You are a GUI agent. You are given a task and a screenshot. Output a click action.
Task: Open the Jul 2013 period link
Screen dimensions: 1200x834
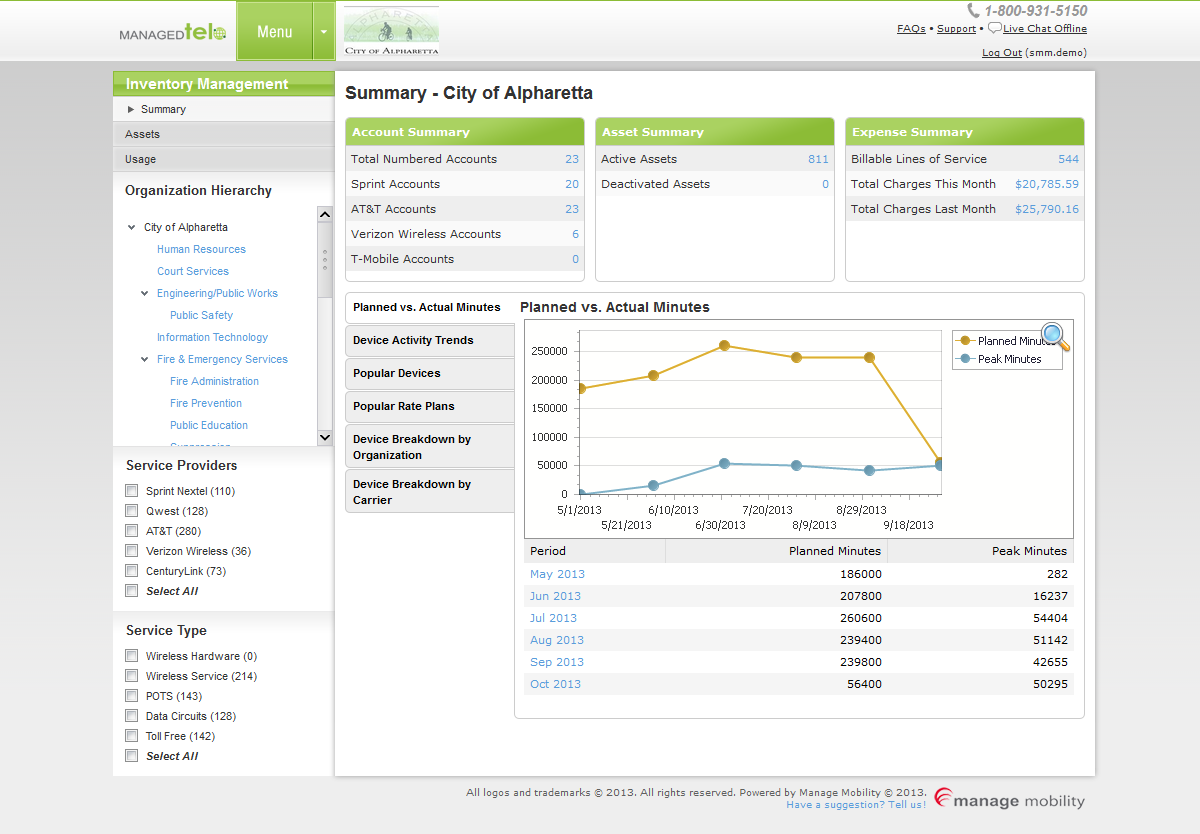coord(553,618)
